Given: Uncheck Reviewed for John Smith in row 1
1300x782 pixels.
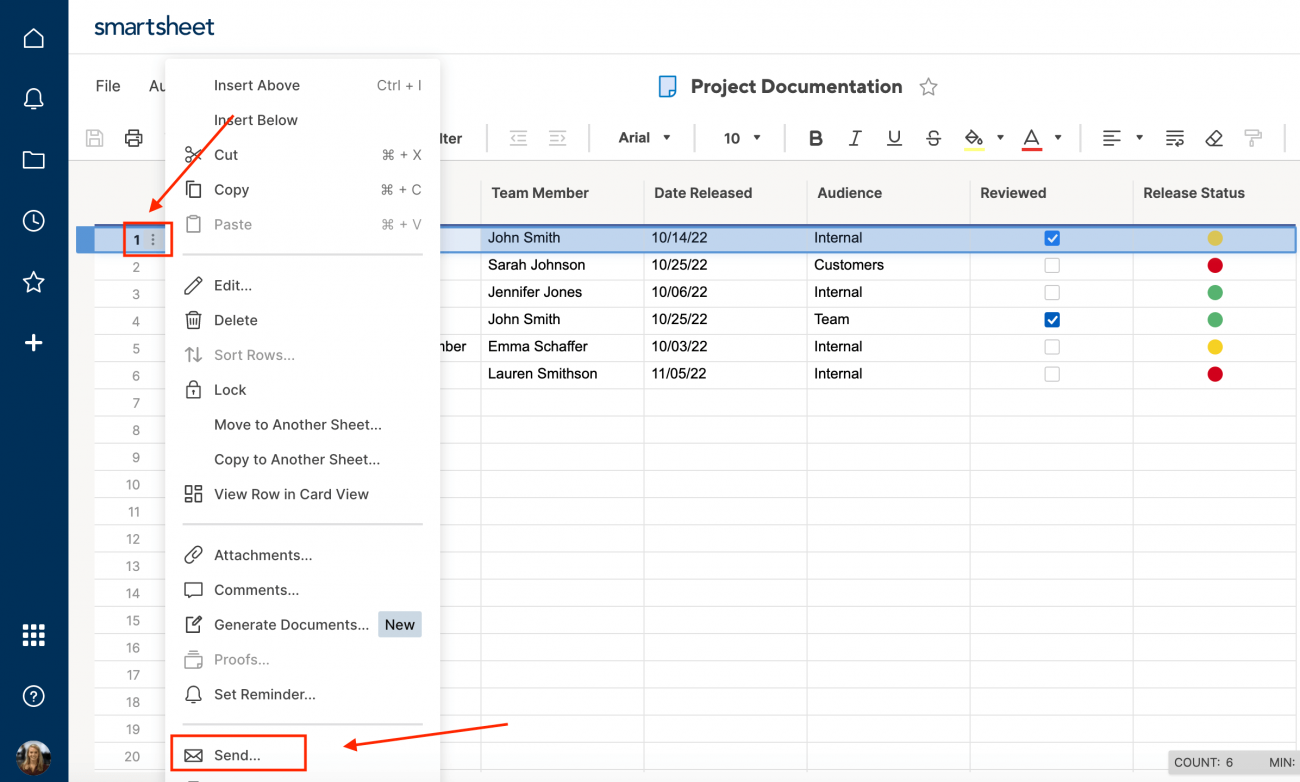Looking at the screenshot, I should point(1052,238).
